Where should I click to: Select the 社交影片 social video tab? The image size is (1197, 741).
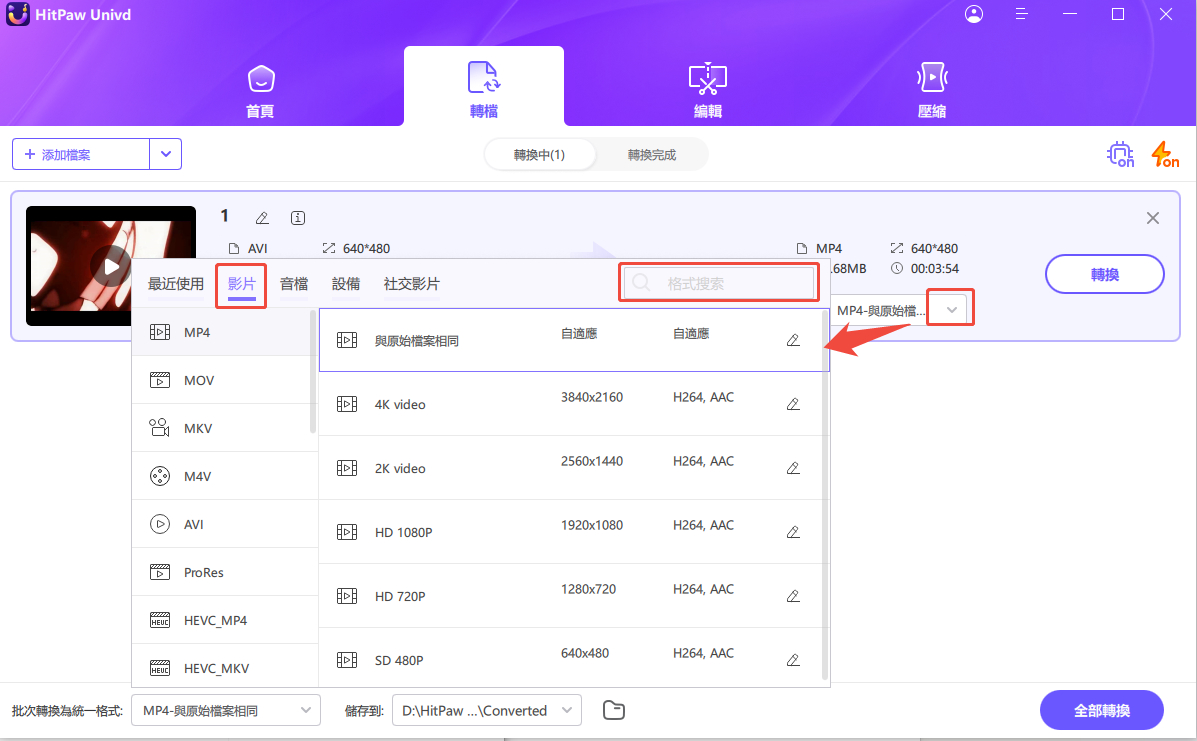tap(411, 284)
